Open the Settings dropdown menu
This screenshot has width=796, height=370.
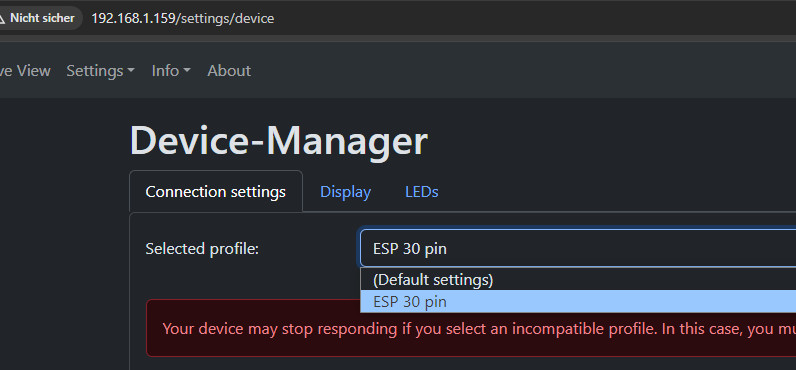101,71
